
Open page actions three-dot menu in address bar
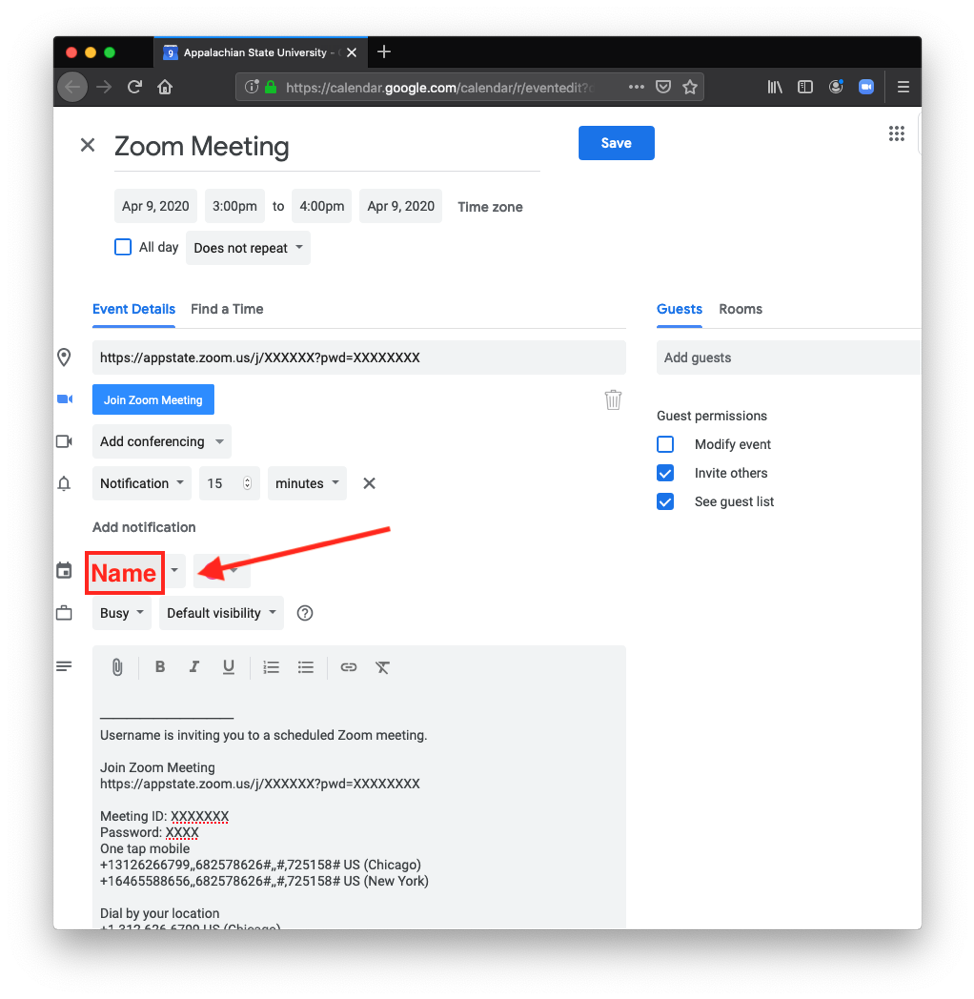point(636,87)
